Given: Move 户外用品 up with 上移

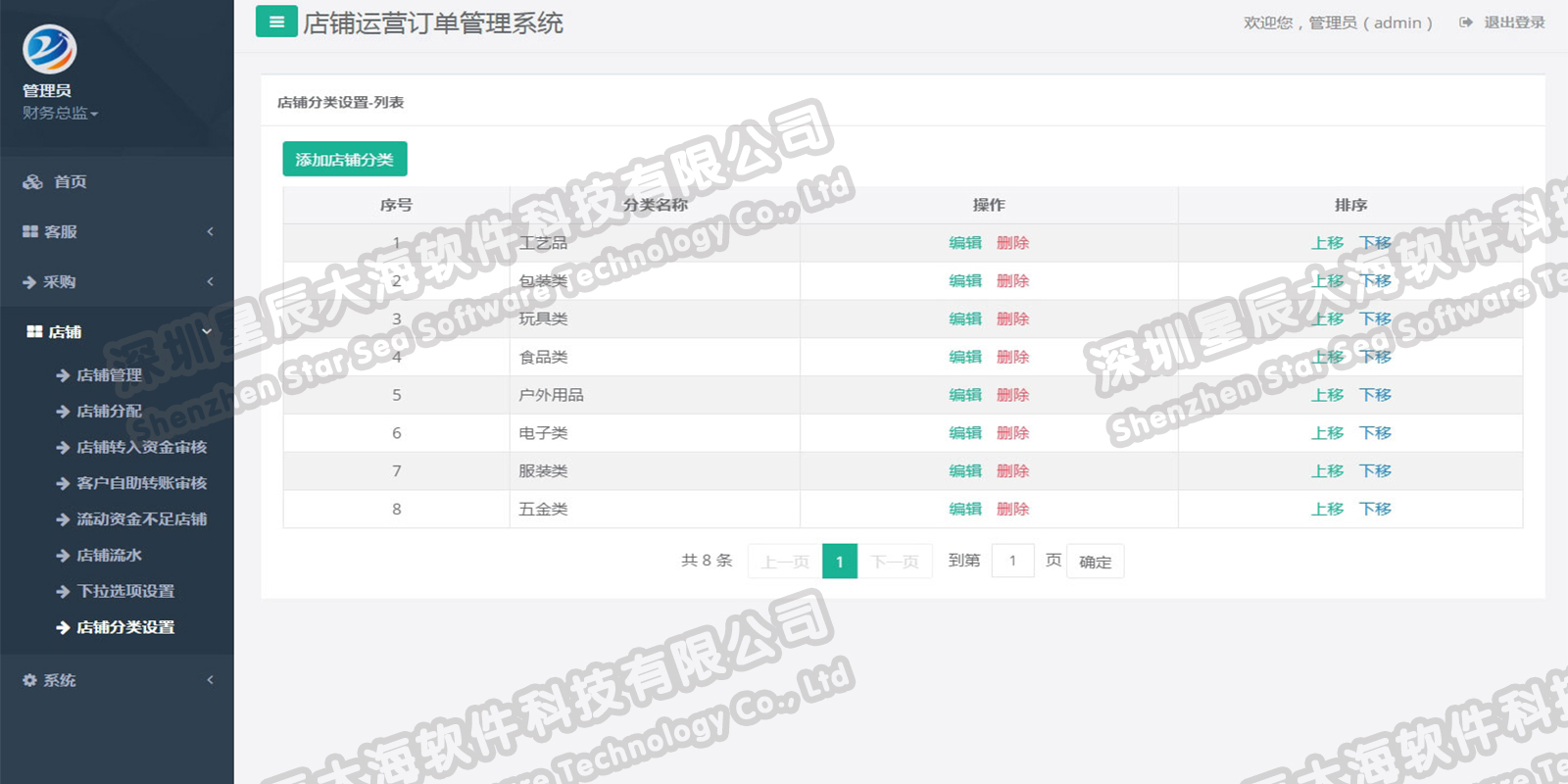Looking at the screenshot, I should tap(1328, 395).
